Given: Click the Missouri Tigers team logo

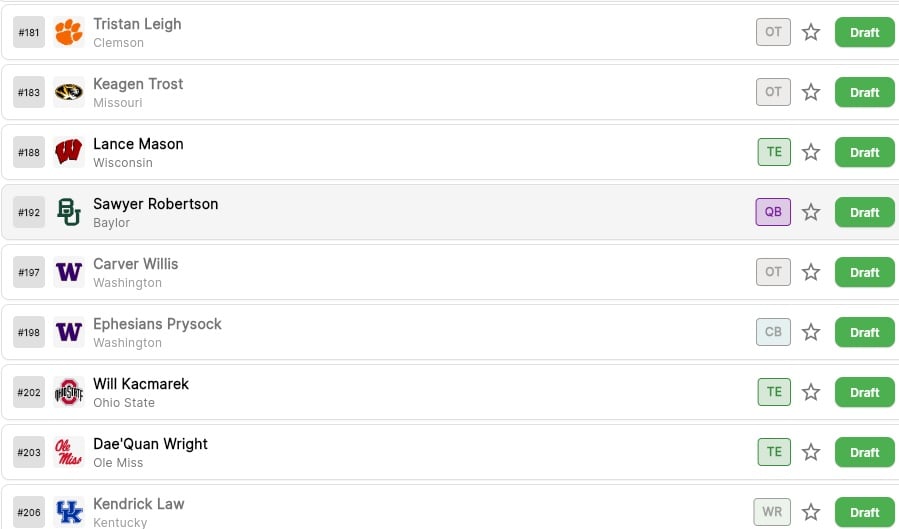Looking at the screenshot, I should pos(69,92).
